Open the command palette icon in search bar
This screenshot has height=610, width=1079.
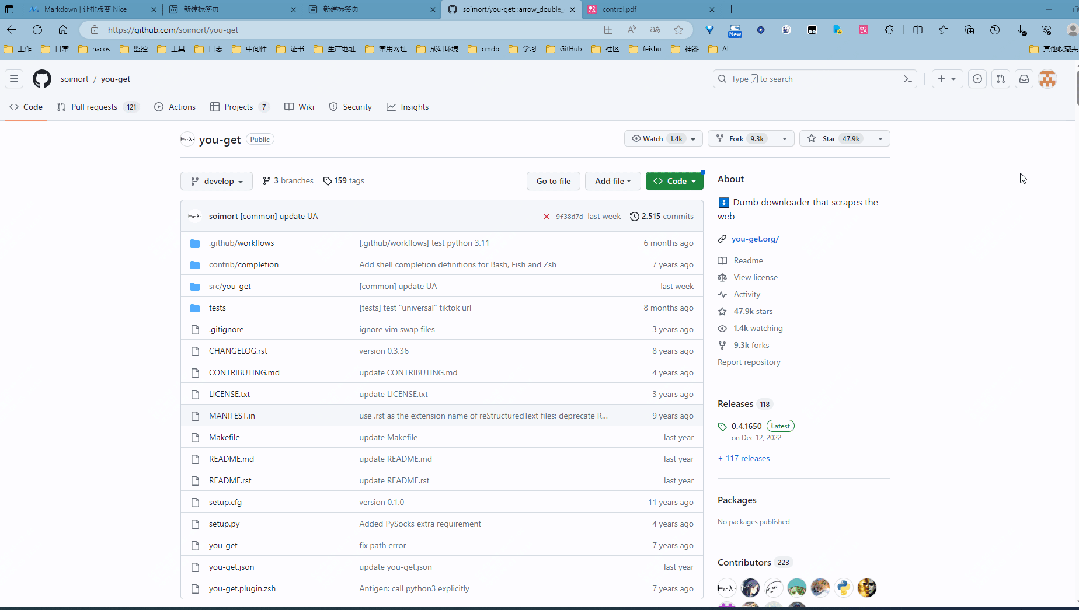908,79
